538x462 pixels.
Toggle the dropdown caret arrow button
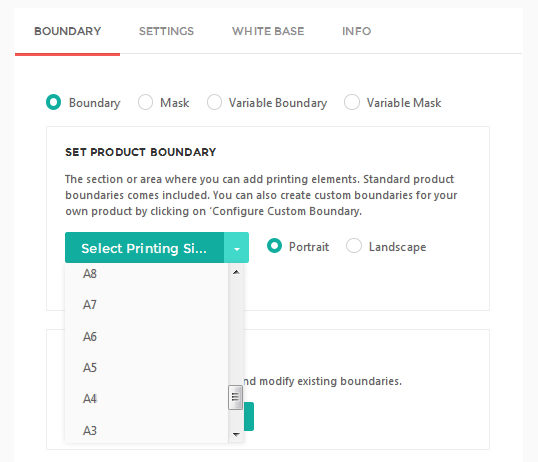(236, 247)
